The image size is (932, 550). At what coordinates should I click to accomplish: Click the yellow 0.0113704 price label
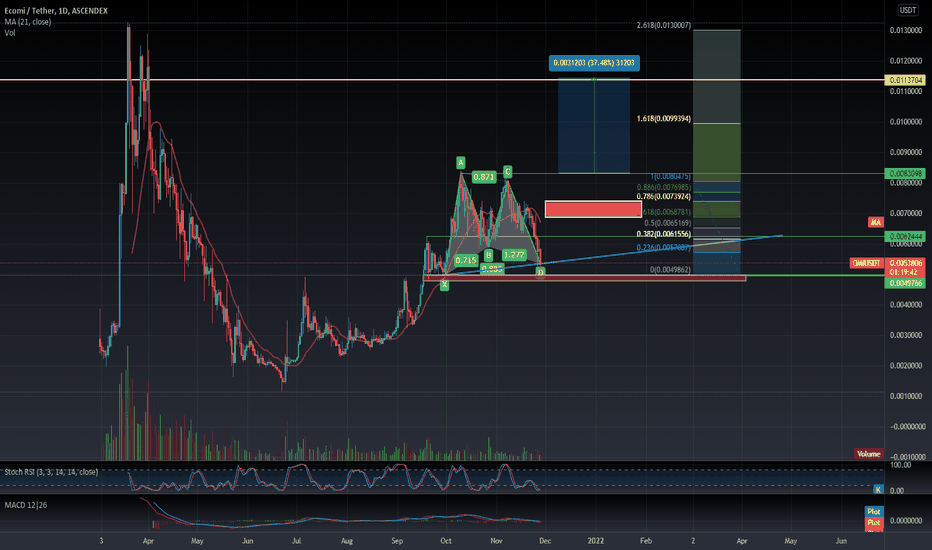pyautogui.click(x=905, y=80)
